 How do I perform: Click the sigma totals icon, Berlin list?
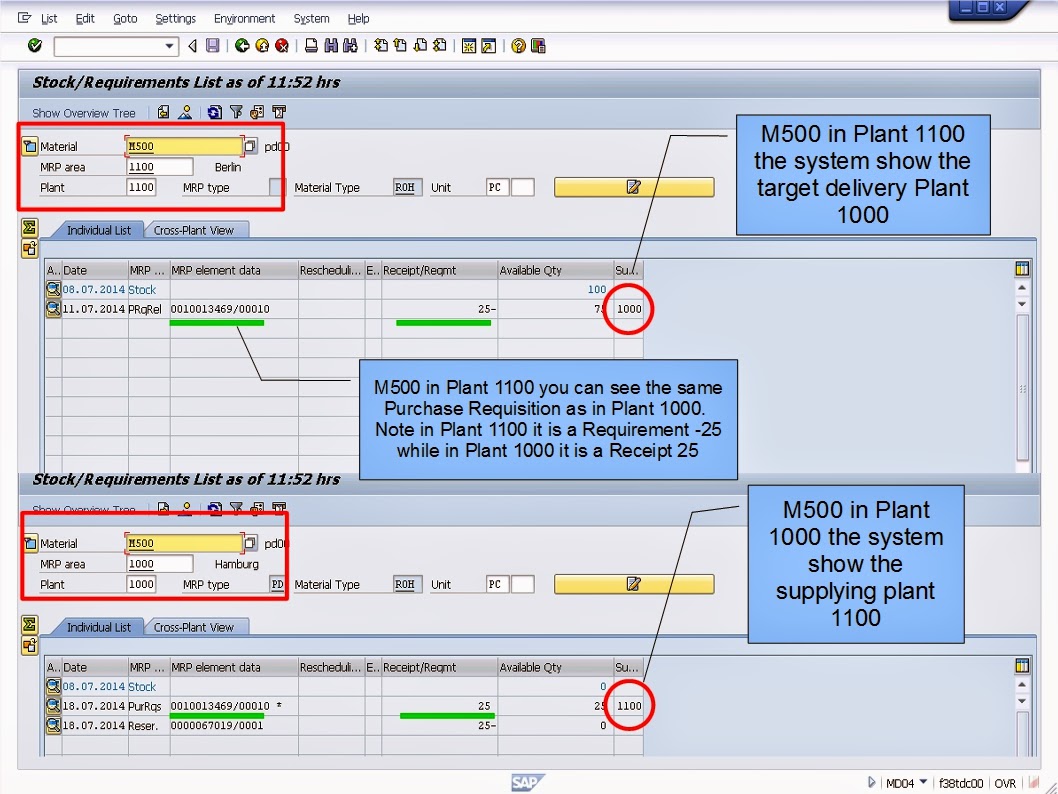click(29, 228)
